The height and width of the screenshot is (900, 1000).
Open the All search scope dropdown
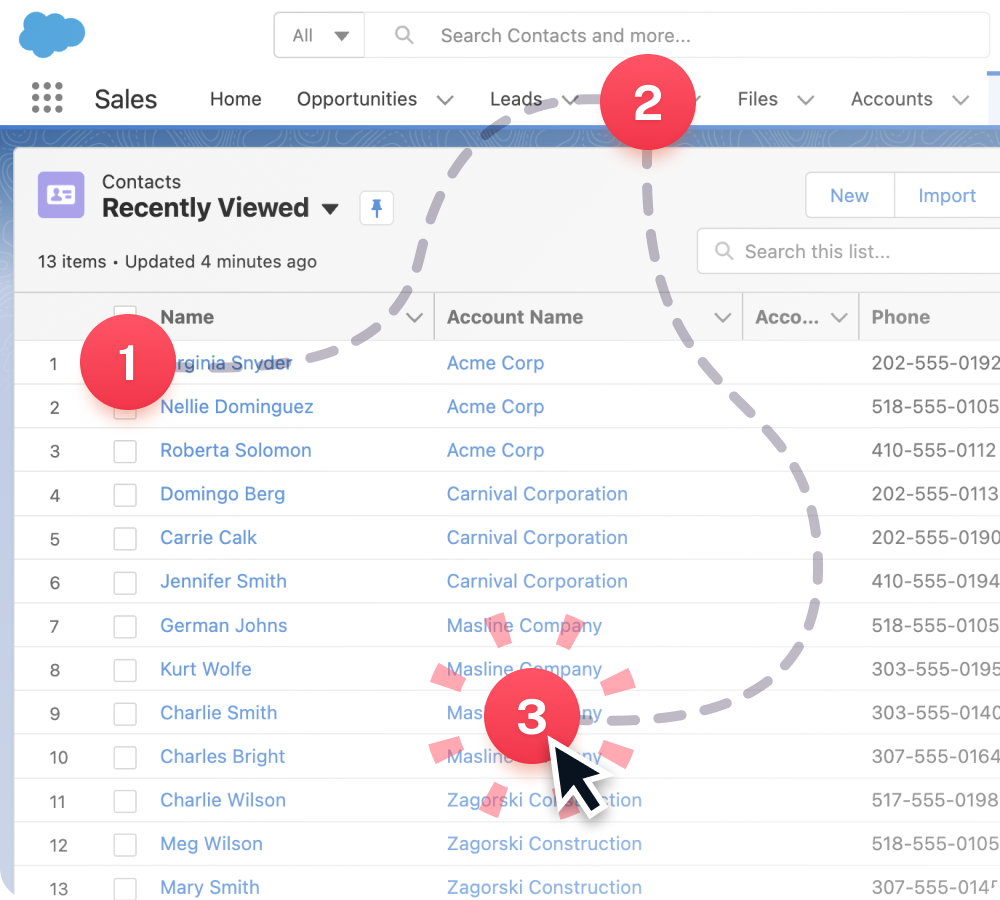318,33
